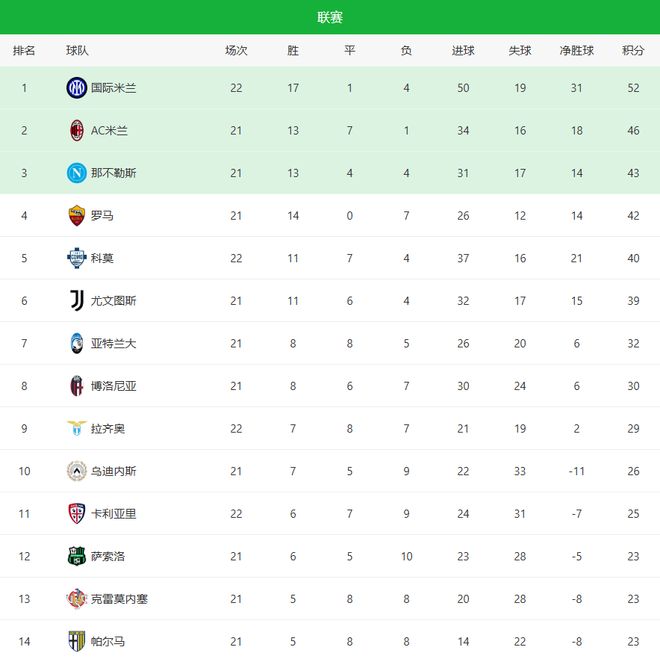Click the Cagliari team crest

77,514
